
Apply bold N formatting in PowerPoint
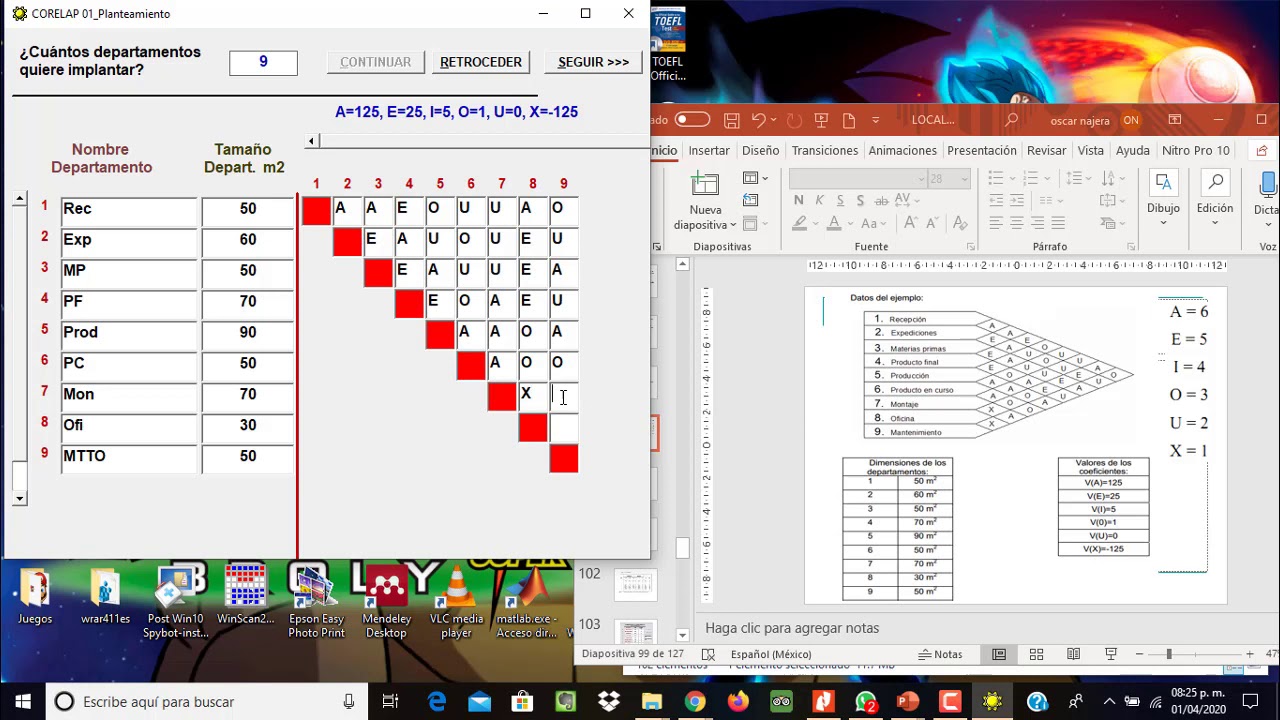[x=798, y=201]
